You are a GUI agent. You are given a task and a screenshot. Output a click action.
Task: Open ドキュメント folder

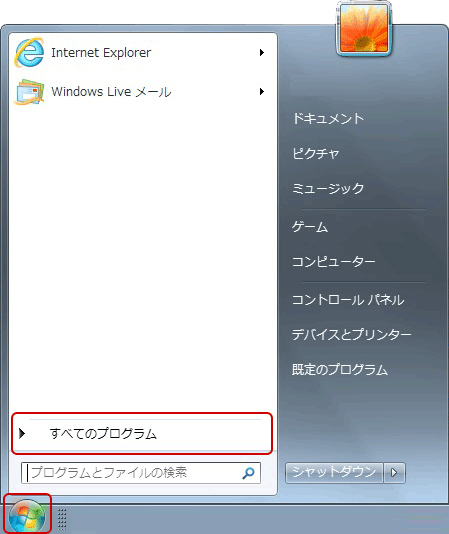pyautogui.click(x=328, y=119)
